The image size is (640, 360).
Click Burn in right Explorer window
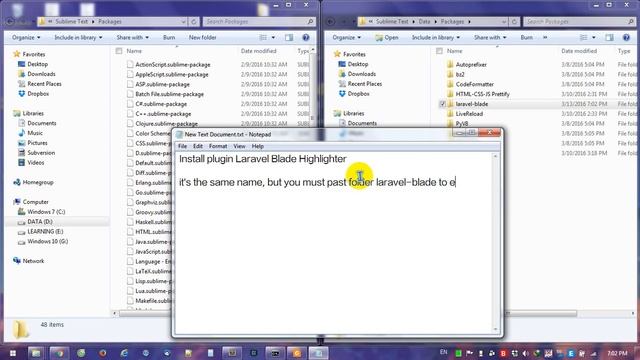click(527, 38)
